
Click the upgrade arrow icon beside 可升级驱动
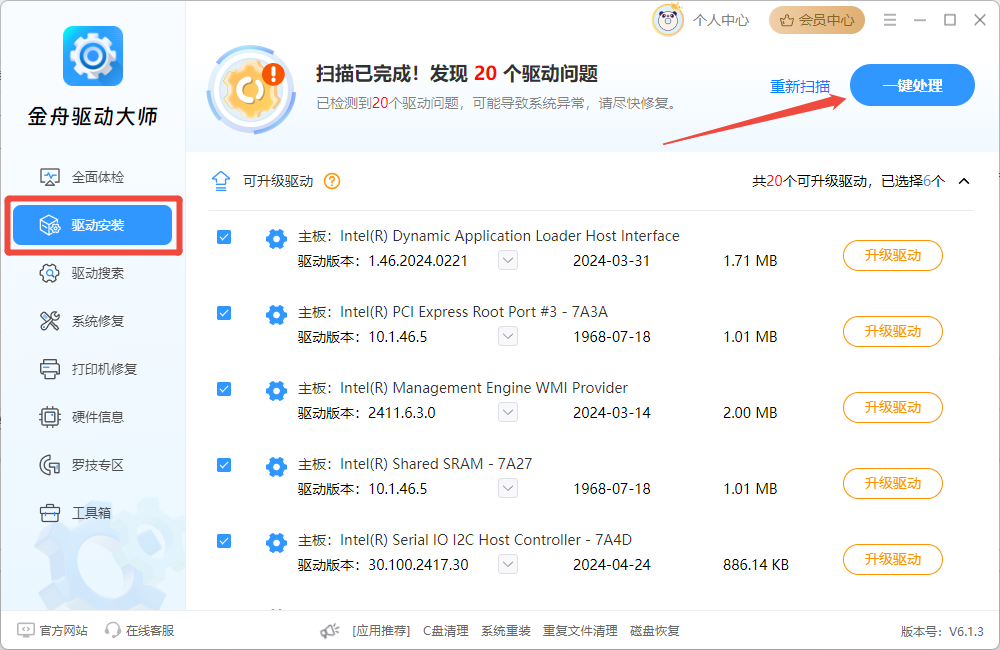[x=221, y=181]
